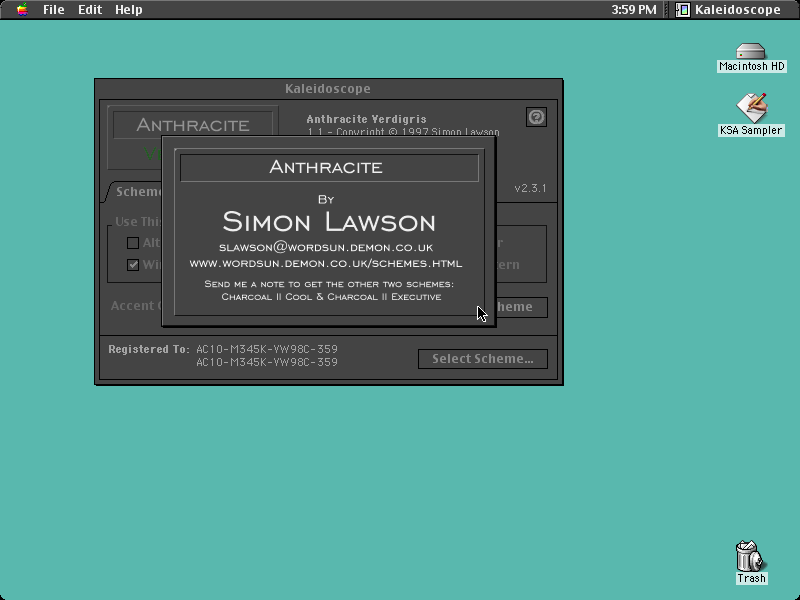800x600 pixels.
Task: Click the help question mark icon in Kaleidoscope
Action: pos(536,117)
